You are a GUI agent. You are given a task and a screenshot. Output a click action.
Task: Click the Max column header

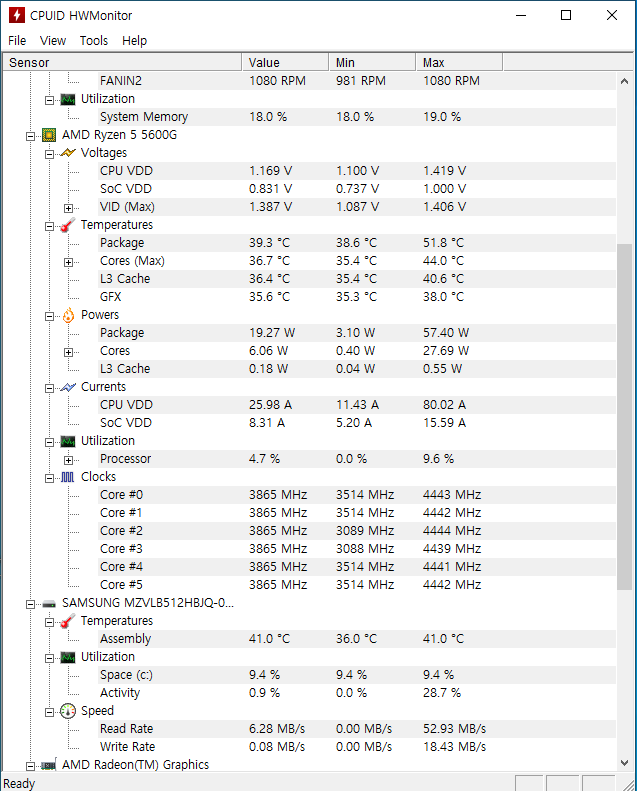(x=459, y=63)
